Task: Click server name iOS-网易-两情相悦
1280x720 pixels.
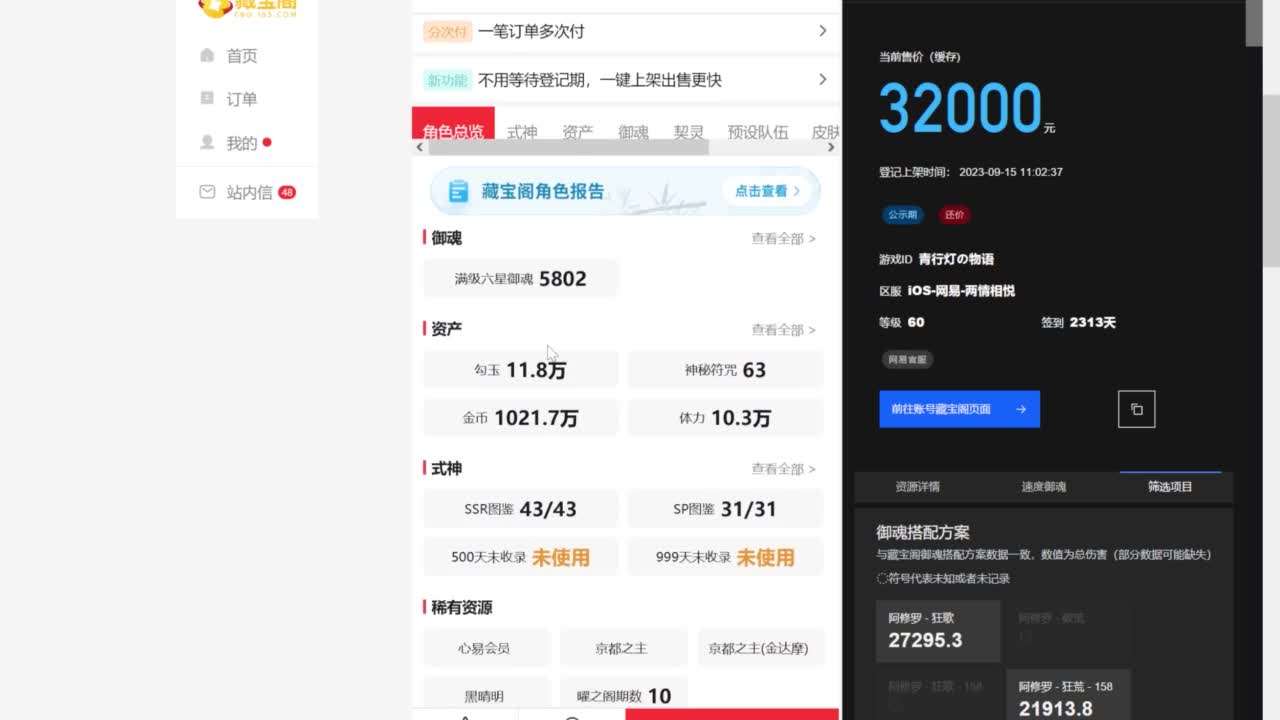Action: pos(961,291)
